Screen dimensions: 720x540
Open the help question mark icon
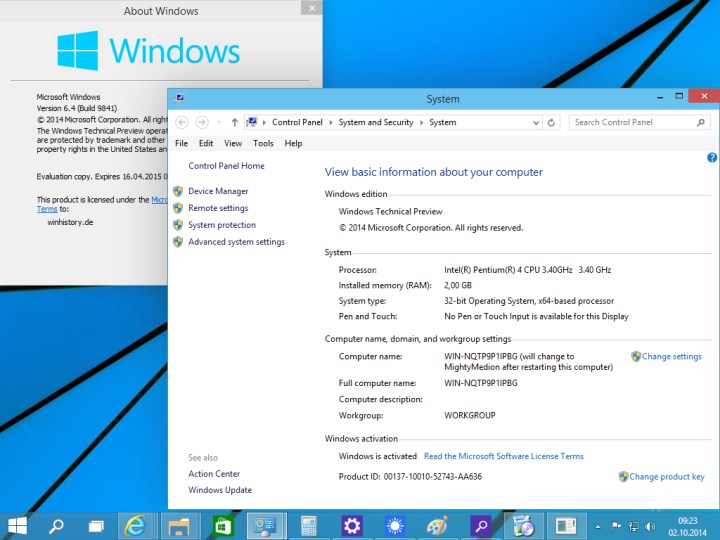click(x=712, y=158)
